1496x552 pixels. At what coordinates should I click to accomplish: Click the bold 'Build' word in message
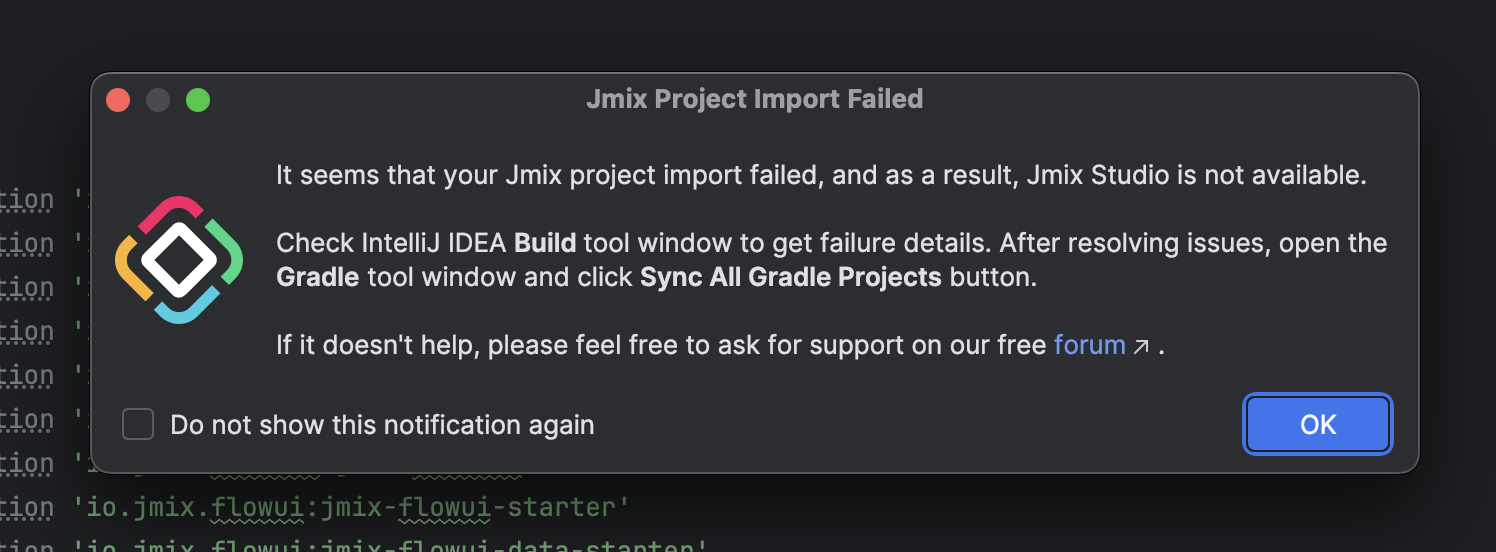545,243
